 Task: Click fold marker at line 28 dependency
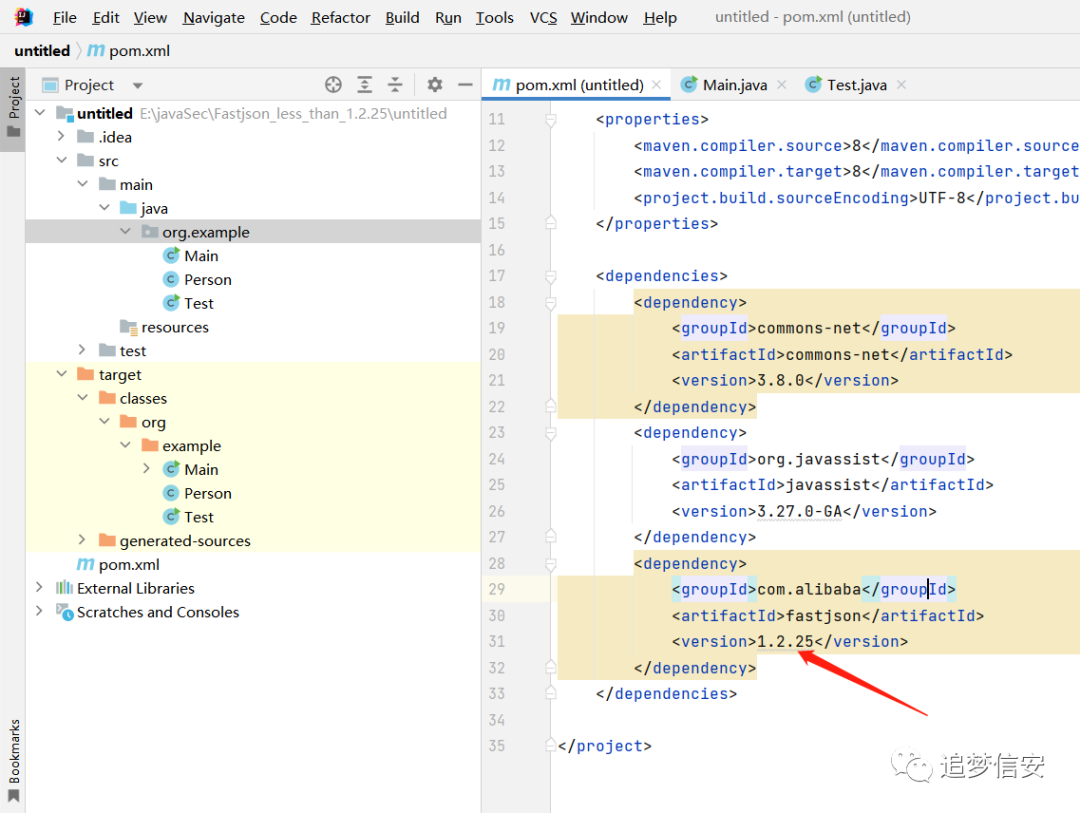point(550,564)
